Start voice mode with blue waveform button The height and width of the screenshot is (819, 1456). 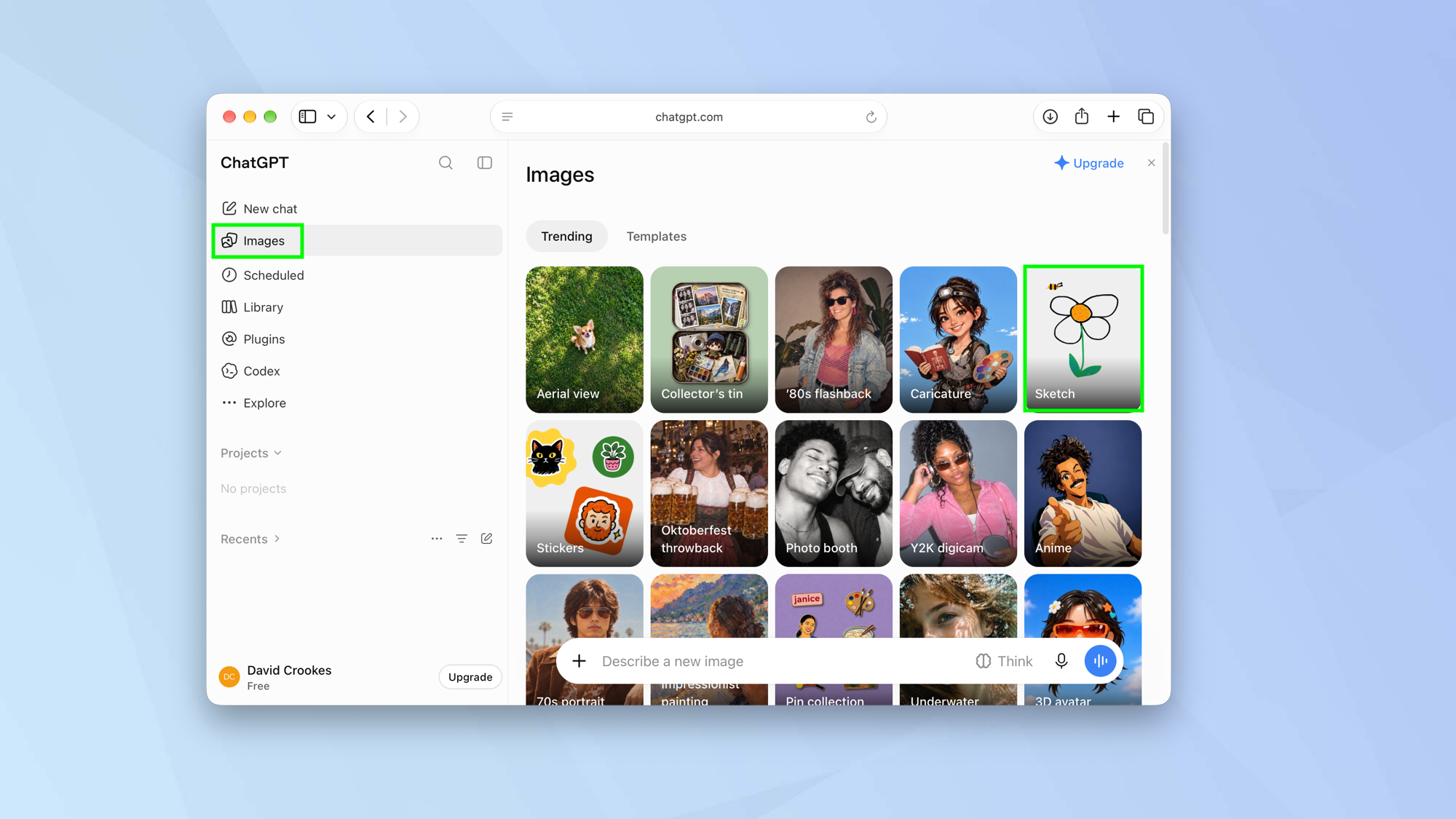click(x=1101, y=661)
